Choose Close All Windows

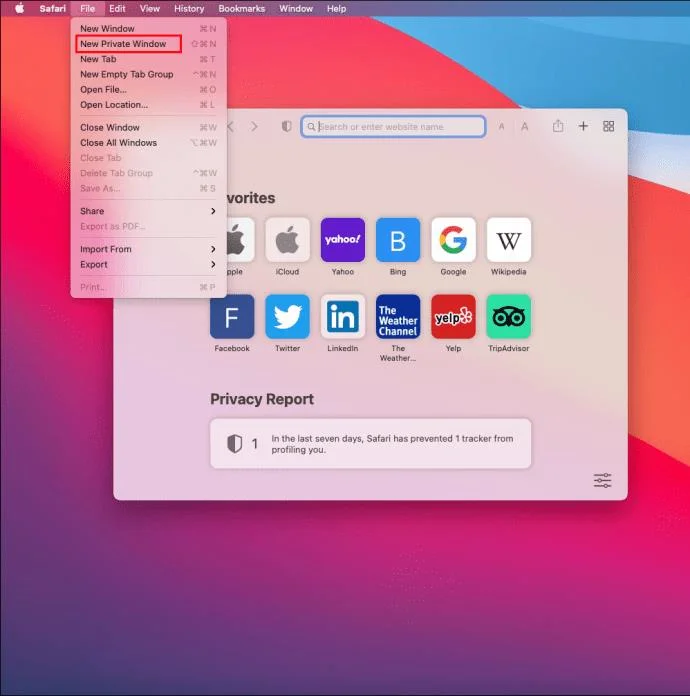coord(148,142)
